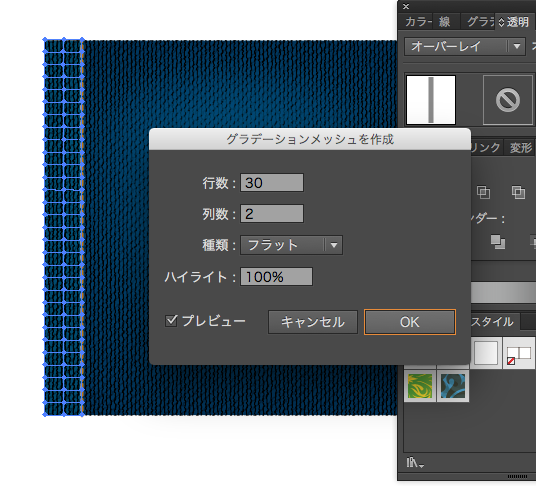This screenshot has width=536, height=497.
Task: Click the キャンセル button
Action: click(x=312, y=322)
